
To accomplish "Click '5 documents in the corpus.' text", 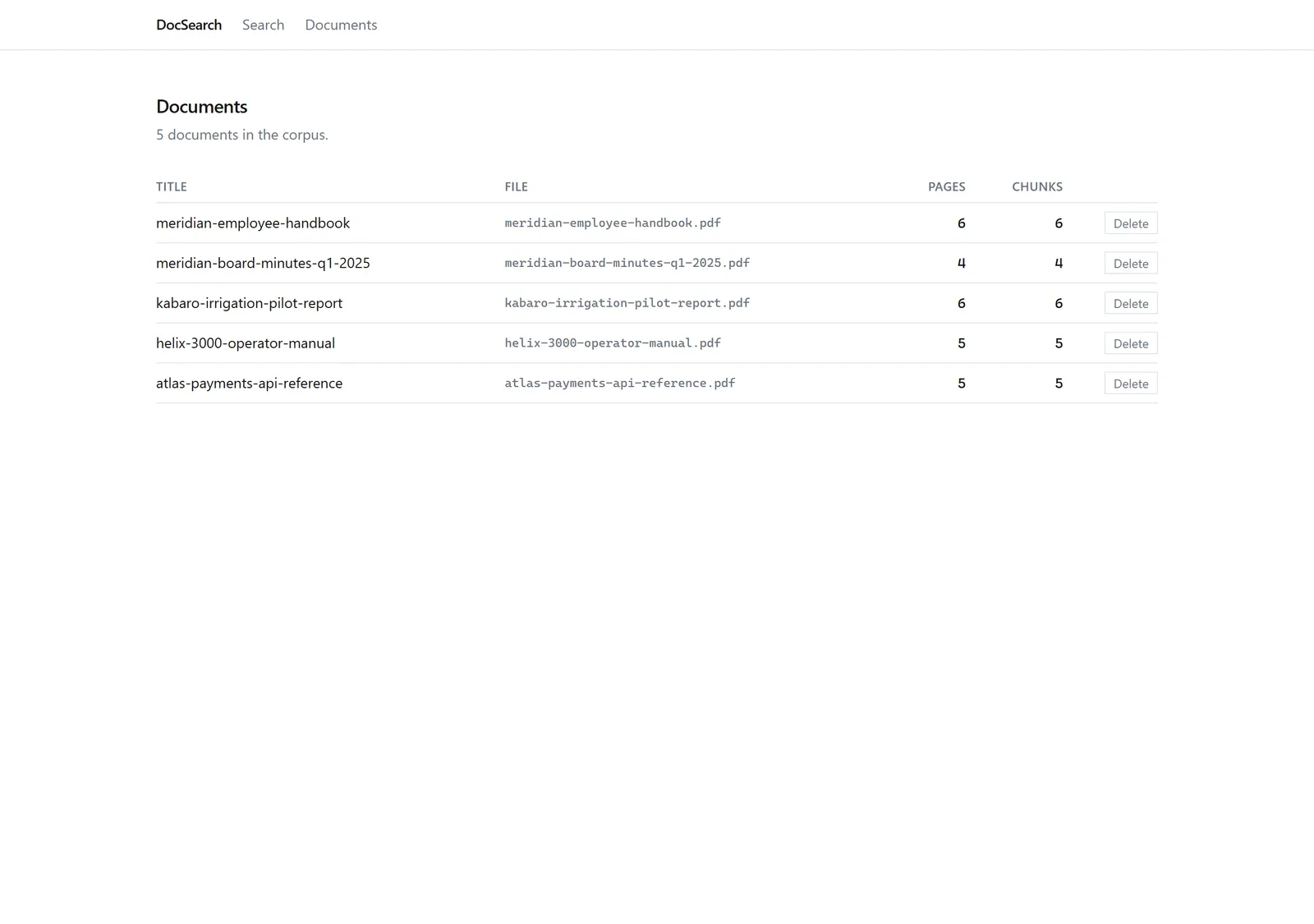I will coord(242,135).
